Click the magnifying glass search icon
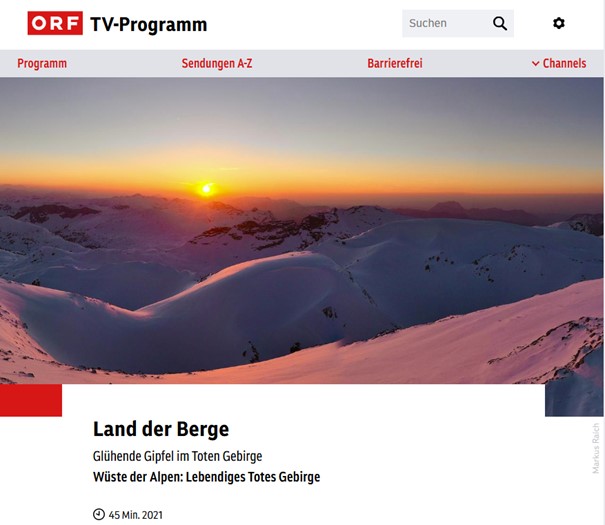 500,23
